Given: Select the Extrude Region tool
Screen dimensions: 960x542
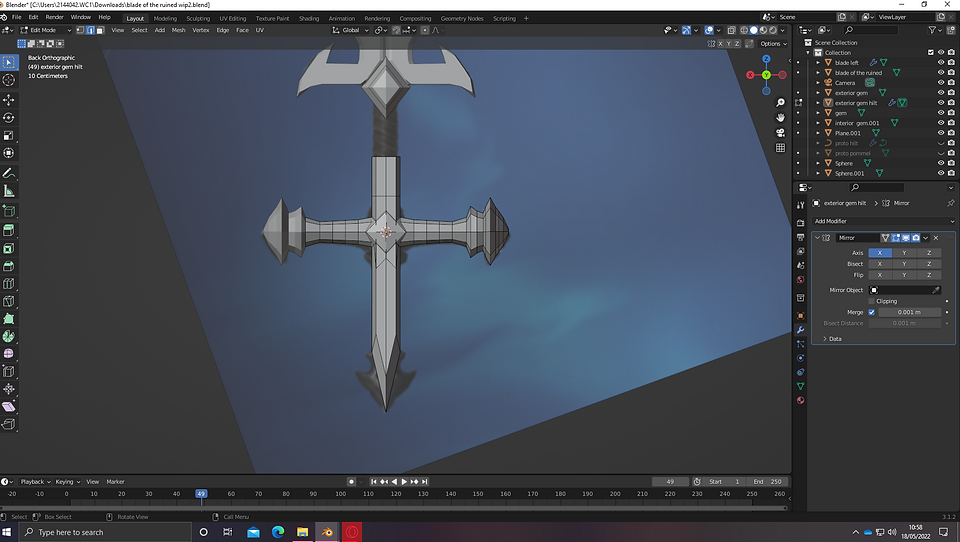Looking at the screenshot, I should coord(9,231).
